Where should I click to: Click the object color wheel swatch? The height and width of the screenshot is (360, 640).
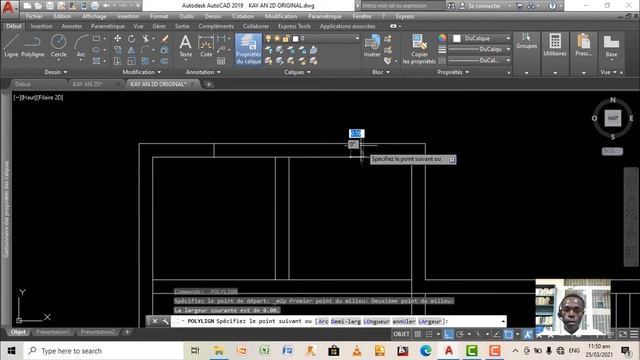tap(442, 38)
